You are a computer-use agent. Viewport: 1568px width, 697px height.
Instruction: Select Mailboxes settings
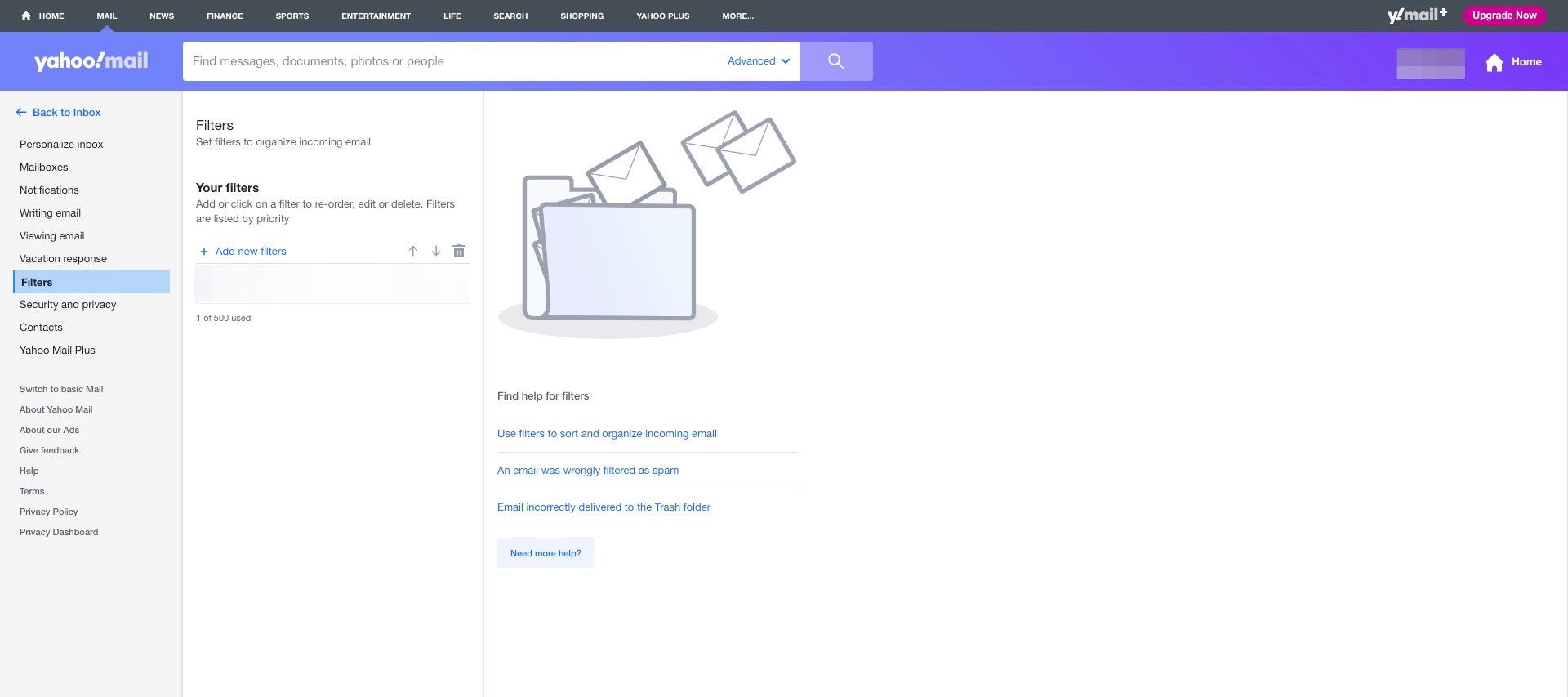click(44, 168)
